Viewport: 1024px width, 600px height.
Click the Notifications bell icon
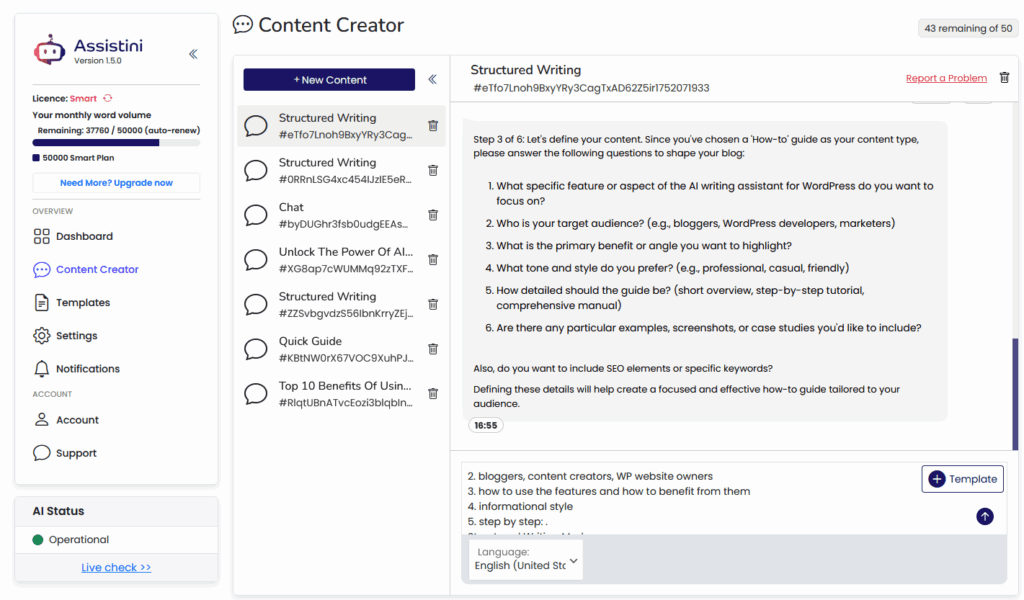click(42, 368)
